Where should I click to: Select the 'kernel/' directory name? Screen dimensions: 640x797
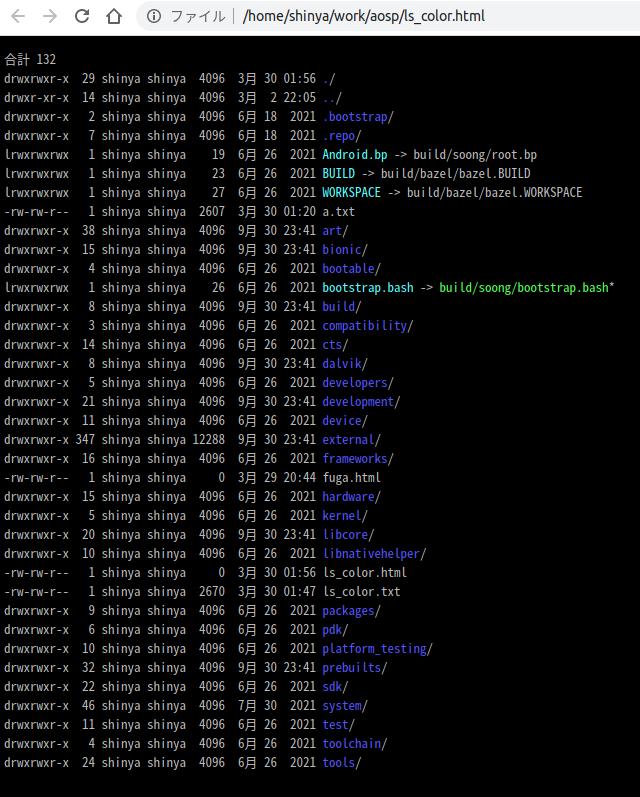point(345,515)
